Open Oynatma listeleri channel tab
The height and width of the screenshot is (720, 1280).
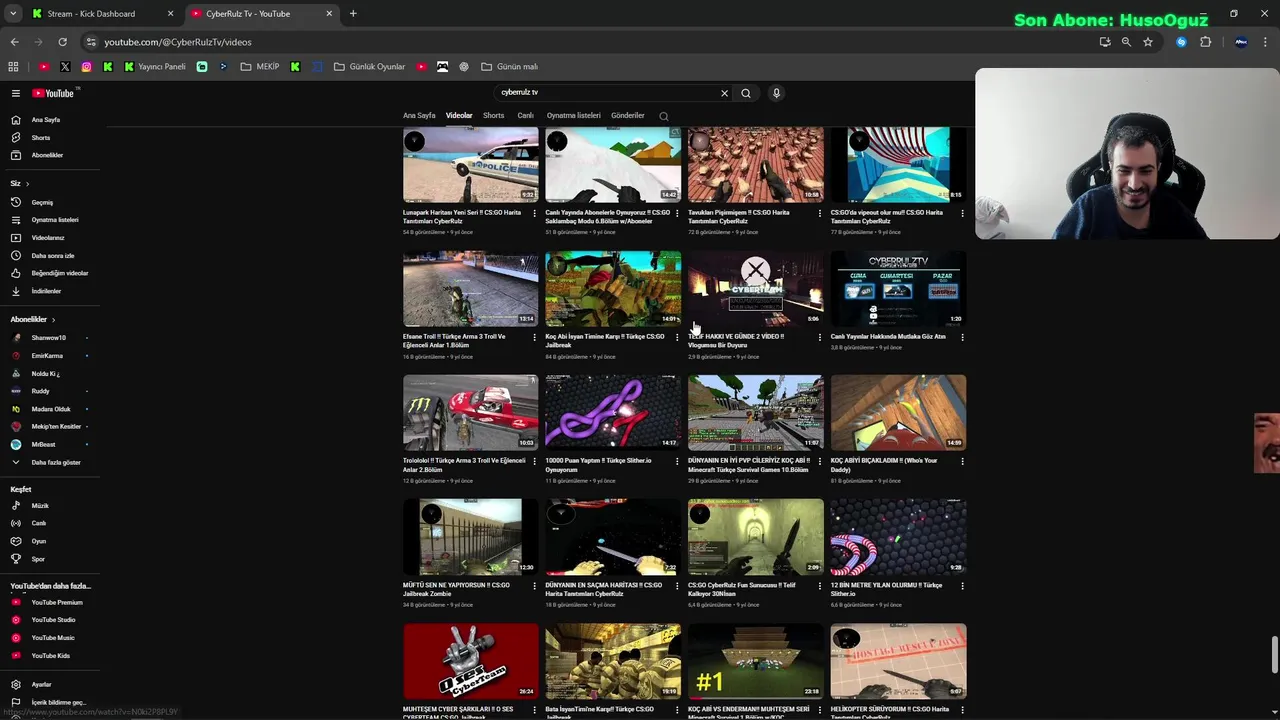tap(574, 116)
